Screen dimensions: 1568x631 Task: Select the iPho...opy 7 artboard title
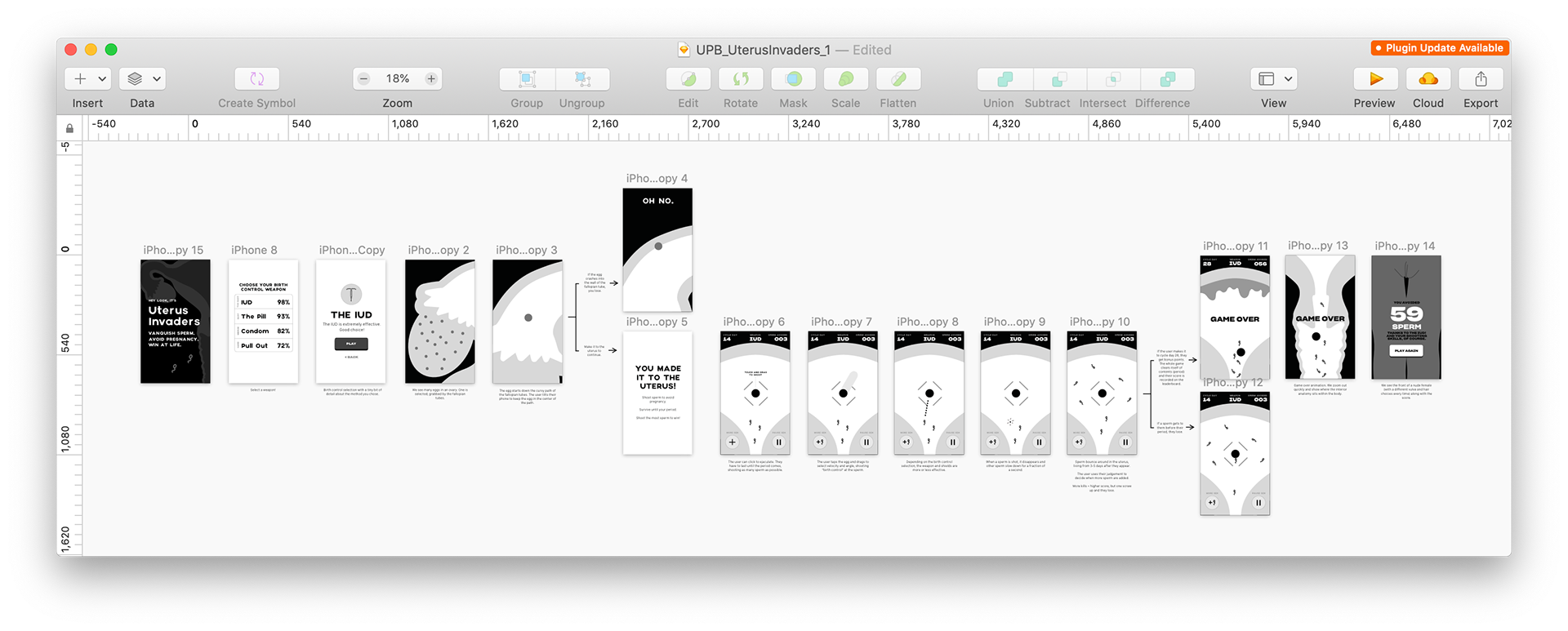click(841, 322)
